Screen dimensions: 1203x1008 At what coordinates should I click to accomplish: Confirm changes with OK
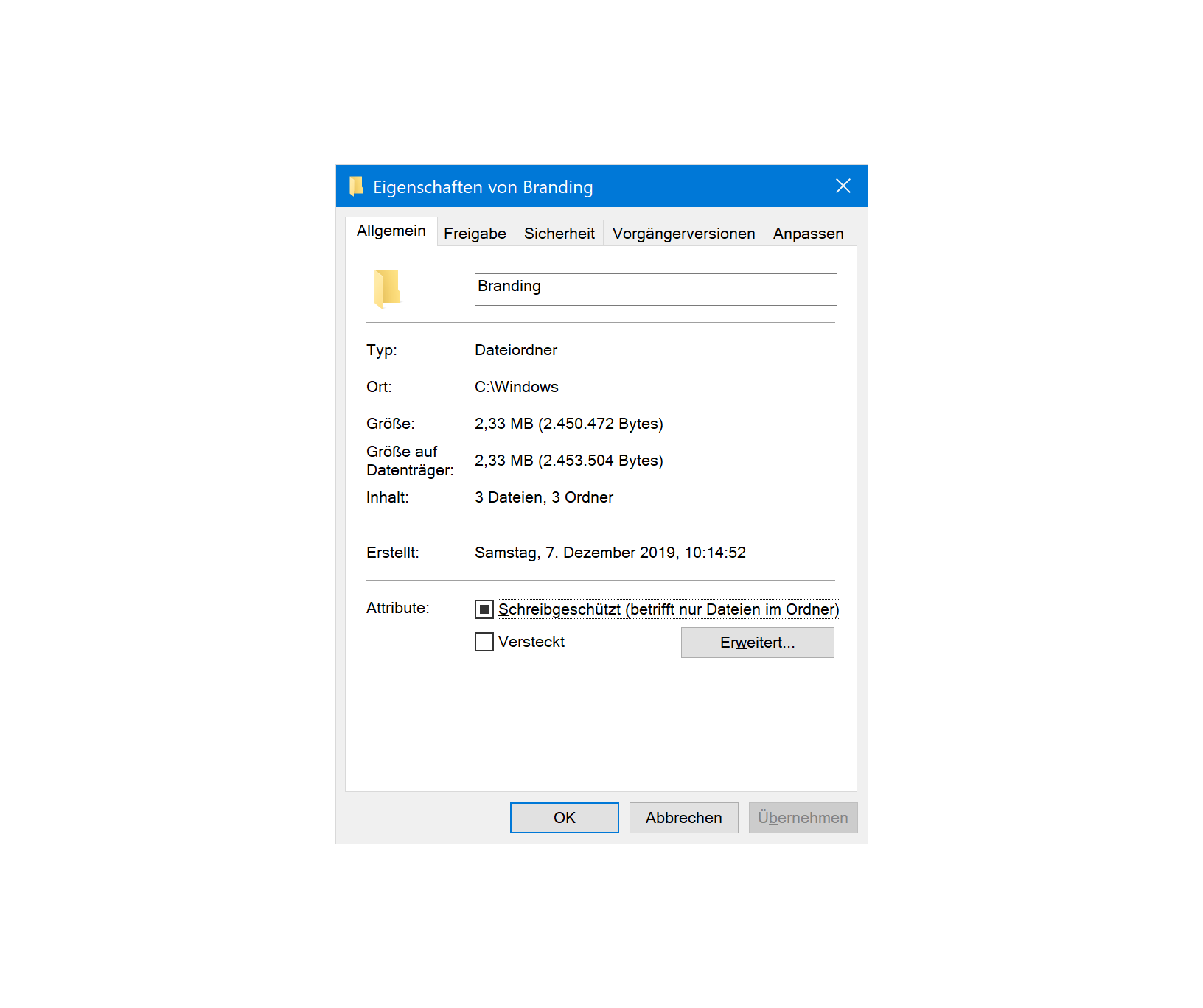click(x=564, y=817)
